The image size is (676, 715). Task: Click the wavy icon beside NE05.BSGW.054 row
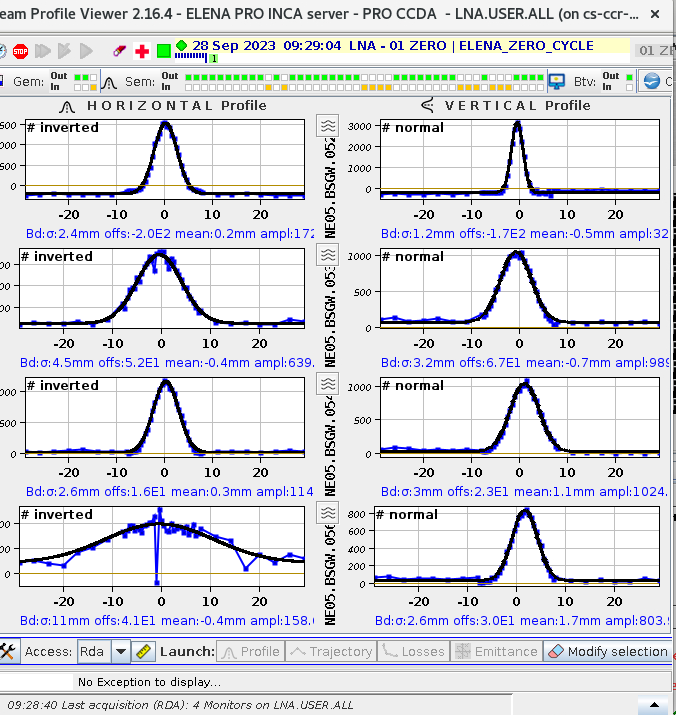(327, 384)
